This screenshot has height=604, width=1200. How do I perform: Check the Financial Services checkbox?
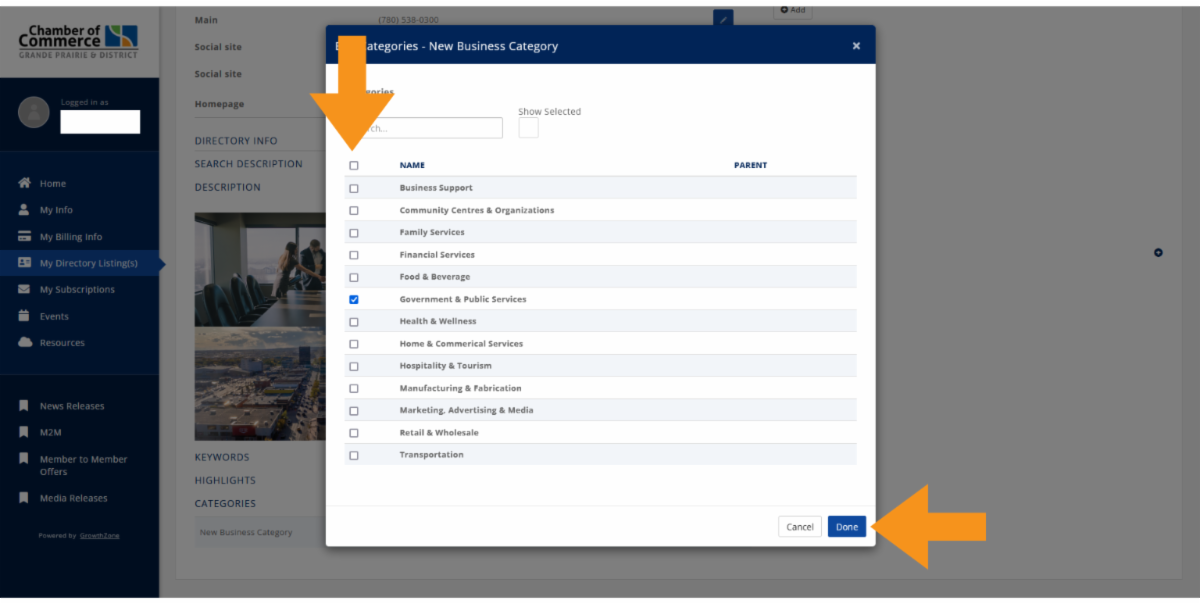point(354,255)
